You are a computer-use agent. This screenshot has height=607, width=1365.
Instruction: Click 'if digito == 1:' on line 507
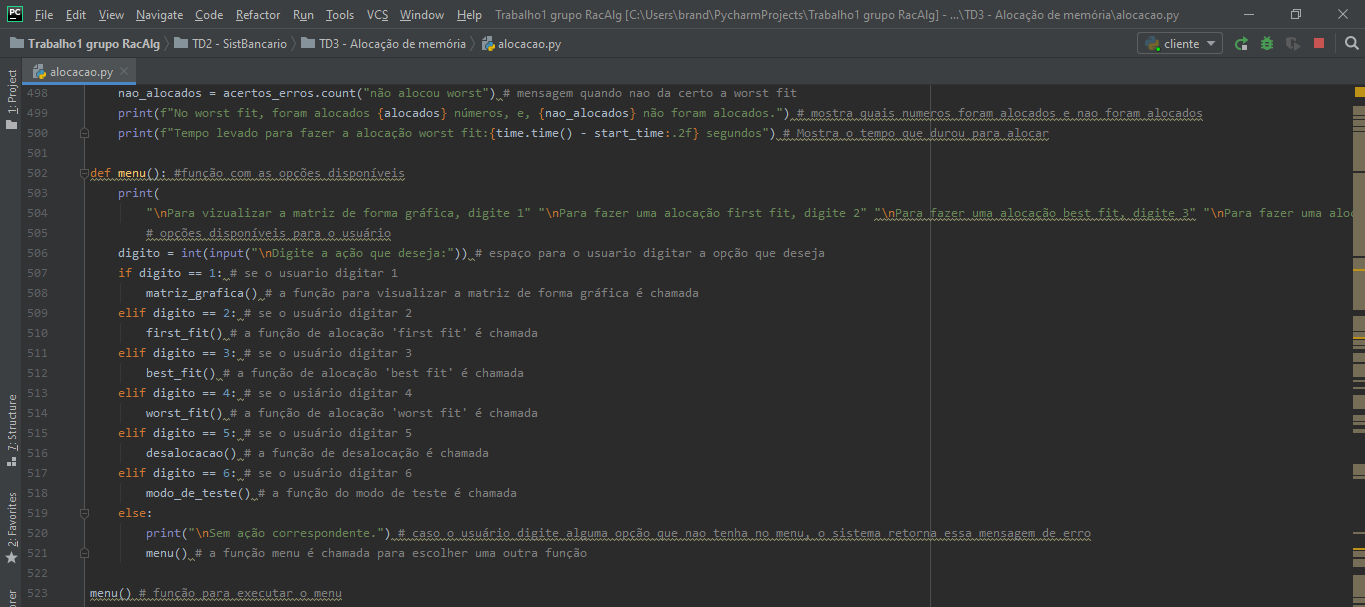pyautogui.click(x=170, y=273)
